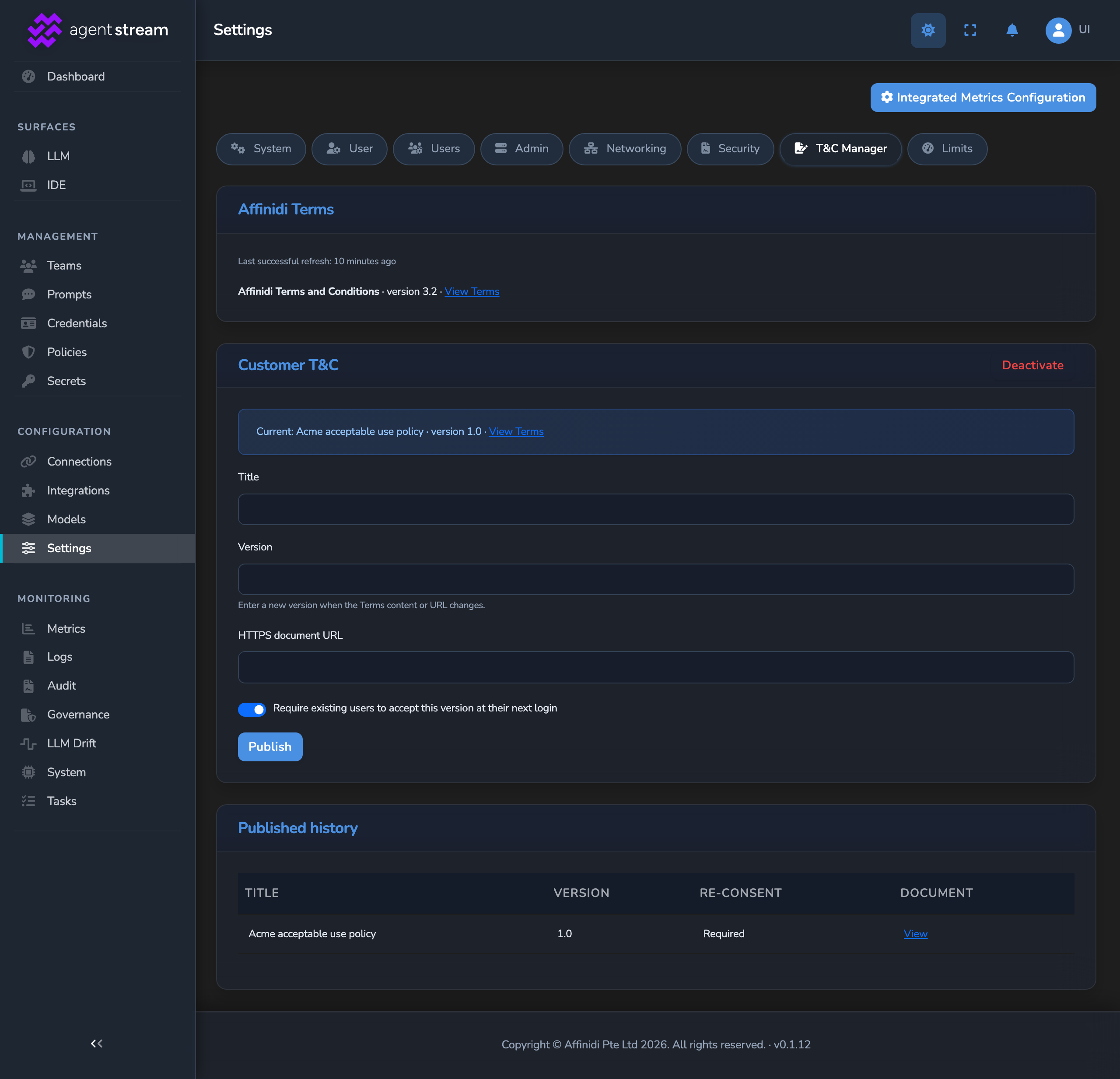The height and width of the screenshot is (1079, 1120).
Task: Click the Credentials ID card icon
Action: click(28, 323)
